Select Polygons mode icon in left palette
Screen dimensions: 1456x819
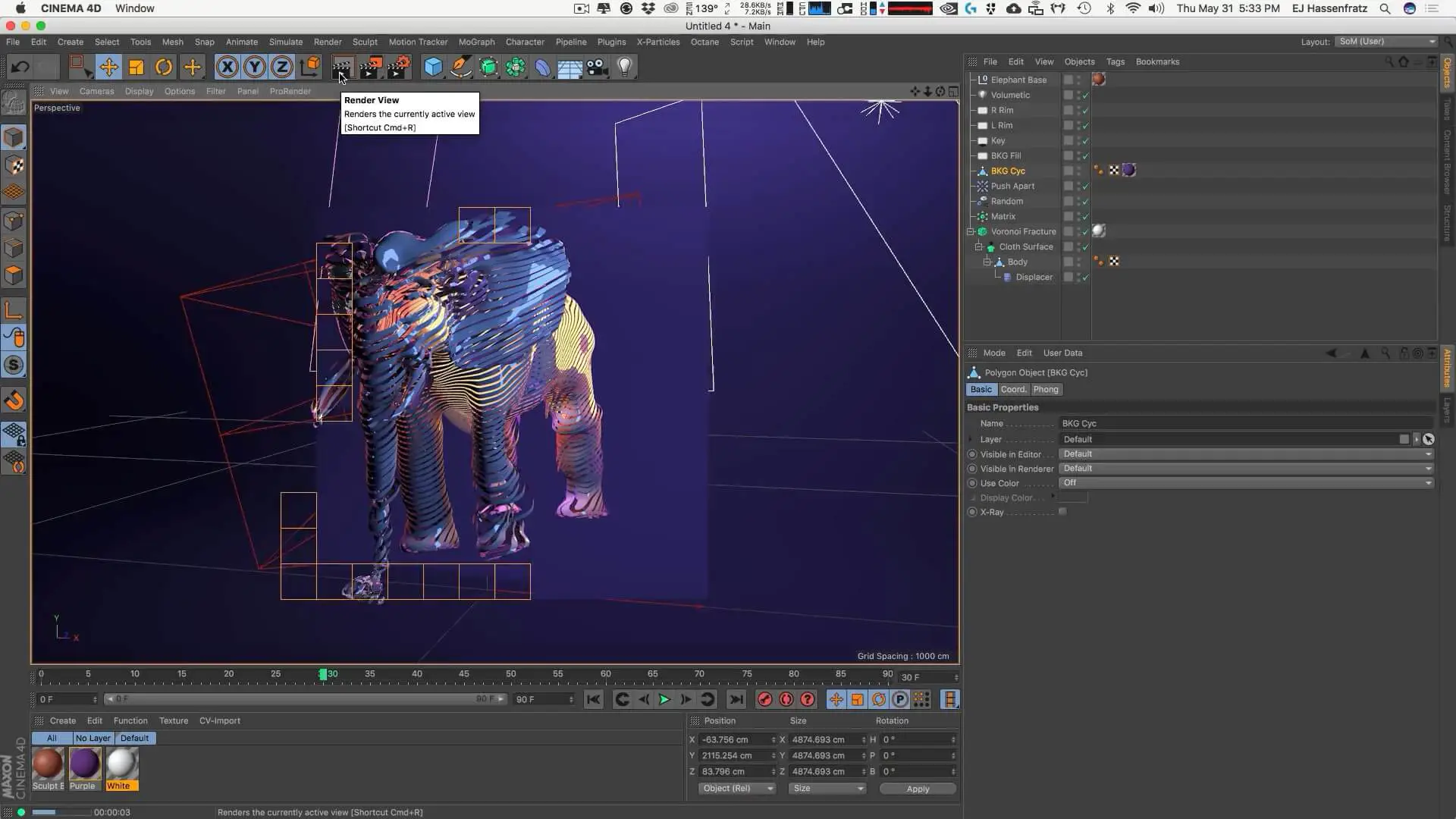pyautogui.click(x=14, y=275)
